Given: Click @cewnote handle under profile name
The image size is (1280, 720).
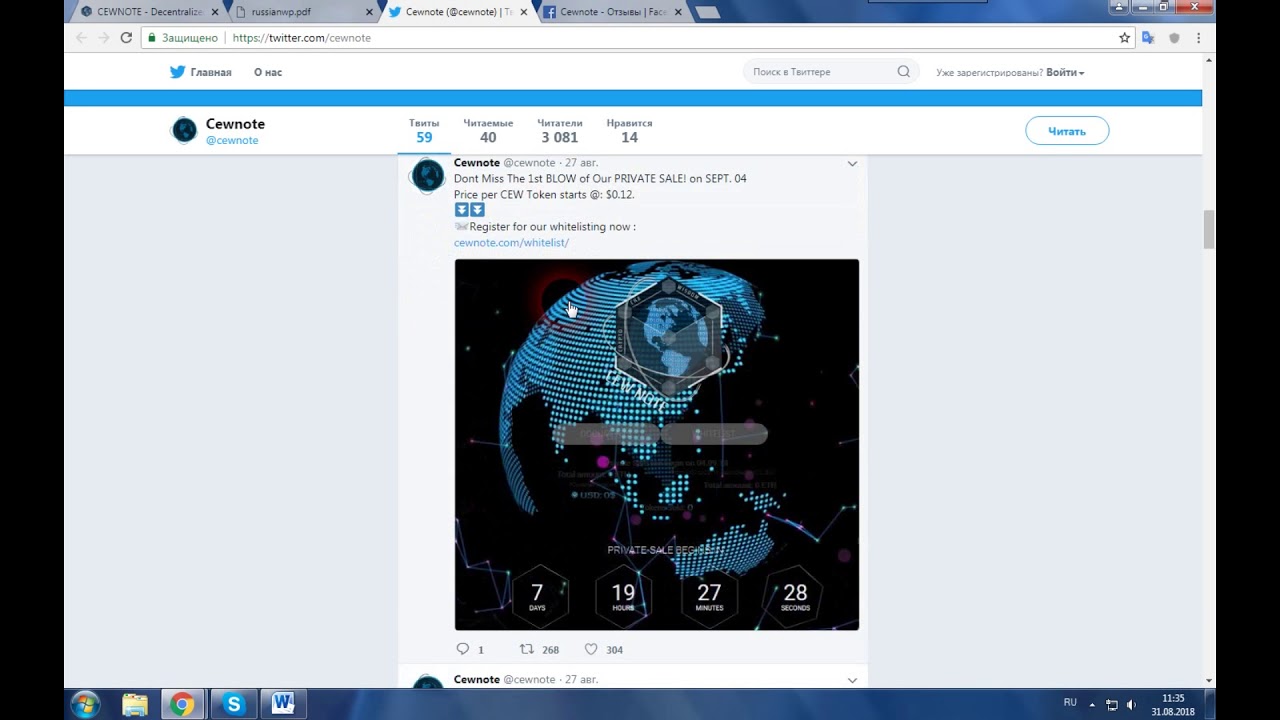Looking at the screenshot, I should point(232,141).
